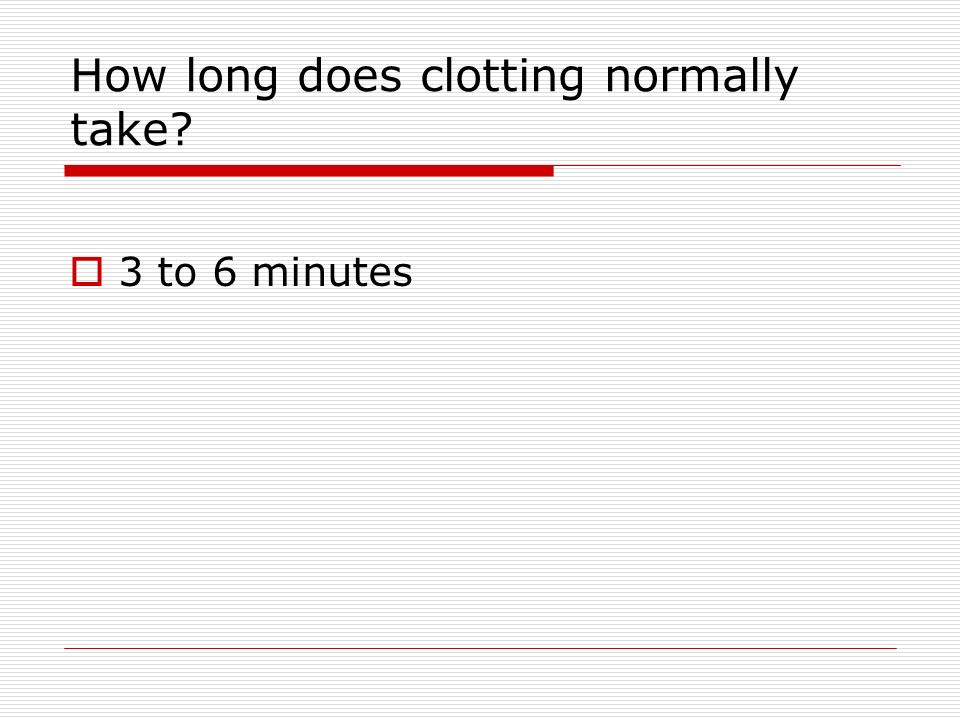Viewport: 960px width, 720px height.
Task: Click the number "6" in the bullet text
Action: [x=225, y=272]
